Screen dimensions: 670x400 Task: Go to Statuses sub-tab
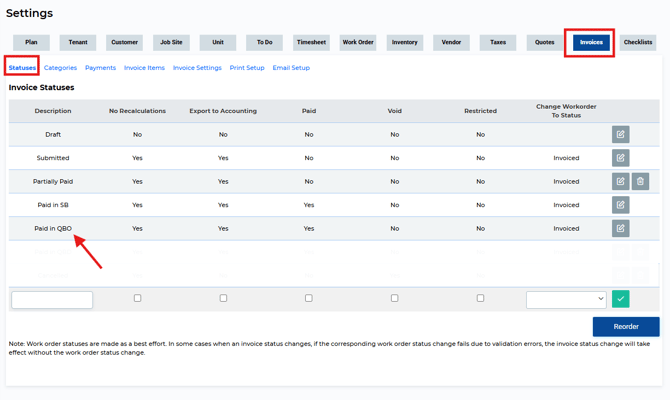[22, 68]
